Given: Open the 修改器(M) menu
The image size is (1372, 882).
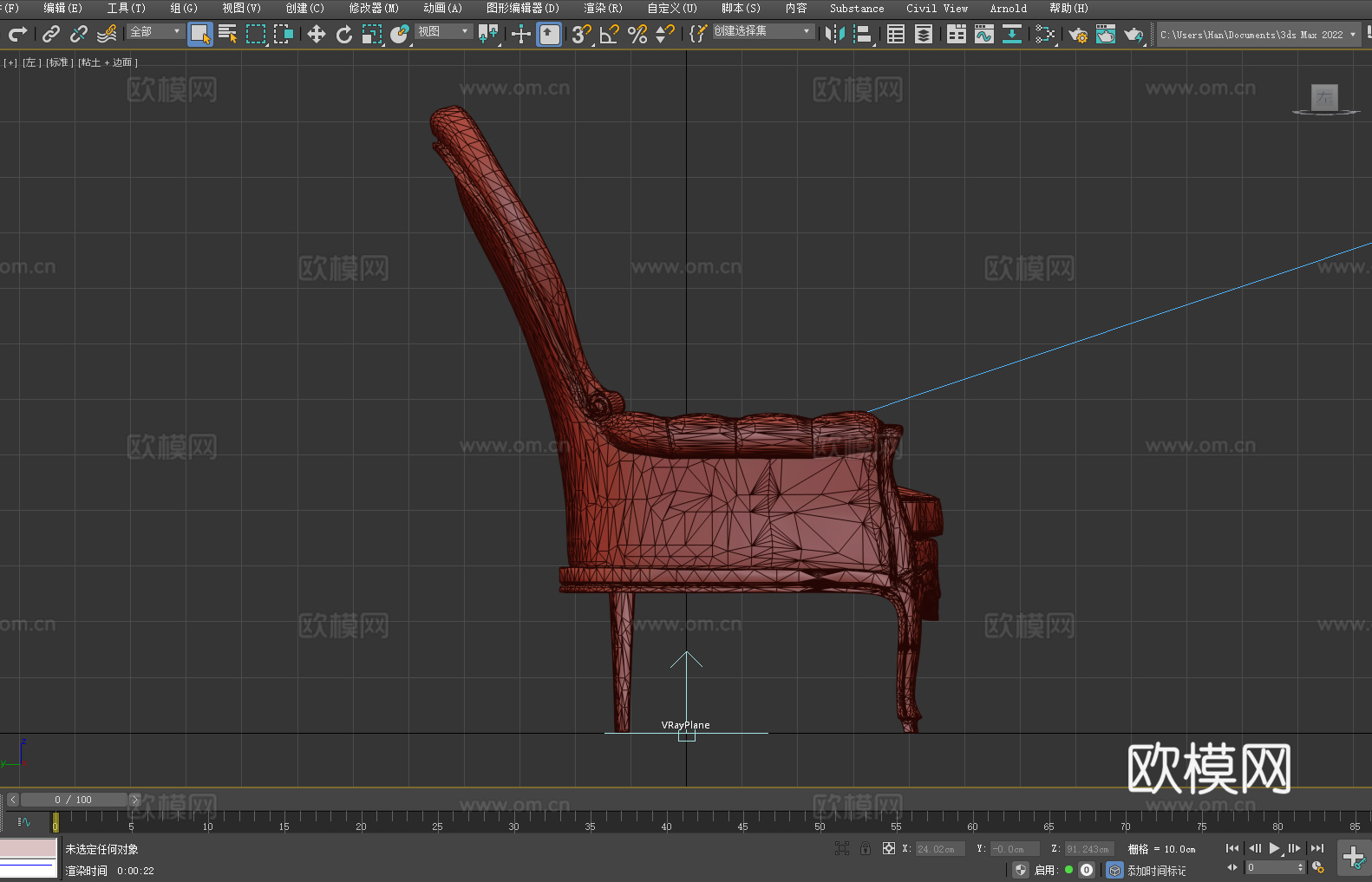Looking at the screenshot, I should click(374, 8).
